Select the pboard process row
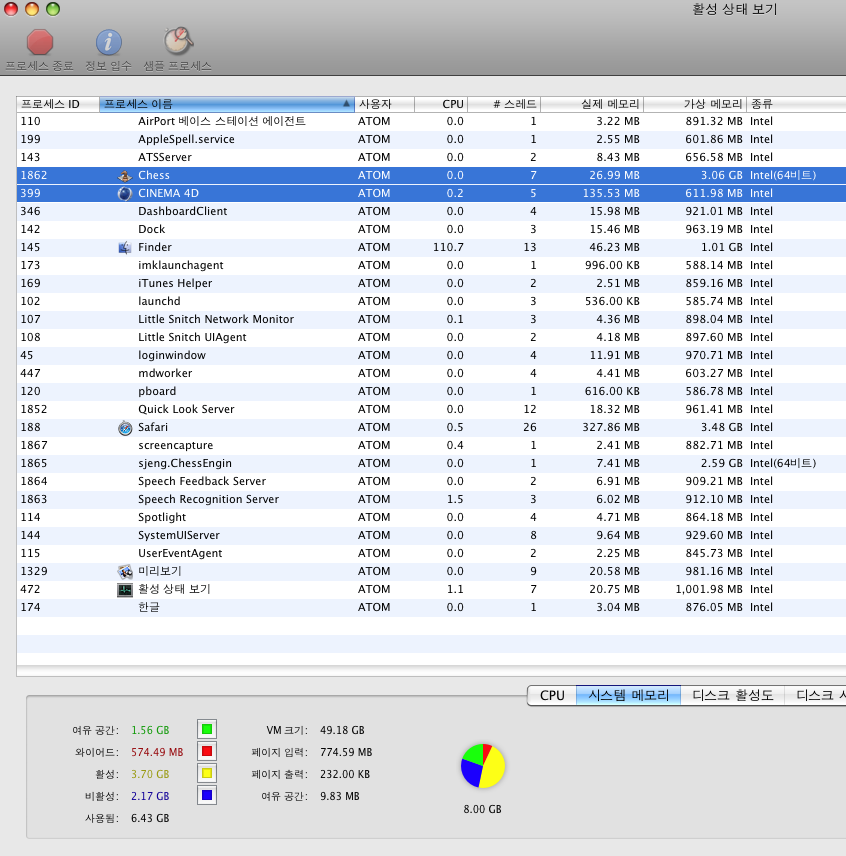 pos(431,391)
